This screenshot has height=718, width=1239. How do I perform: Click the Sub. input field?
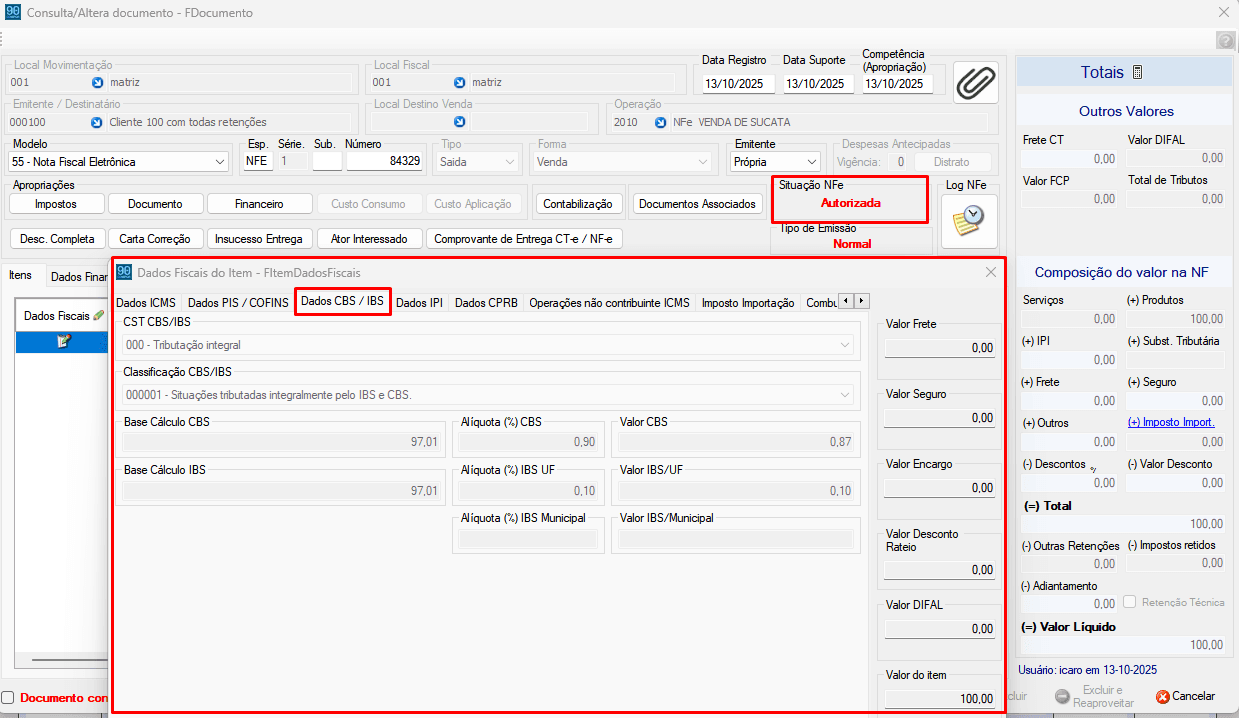click(x=327, y=161)
